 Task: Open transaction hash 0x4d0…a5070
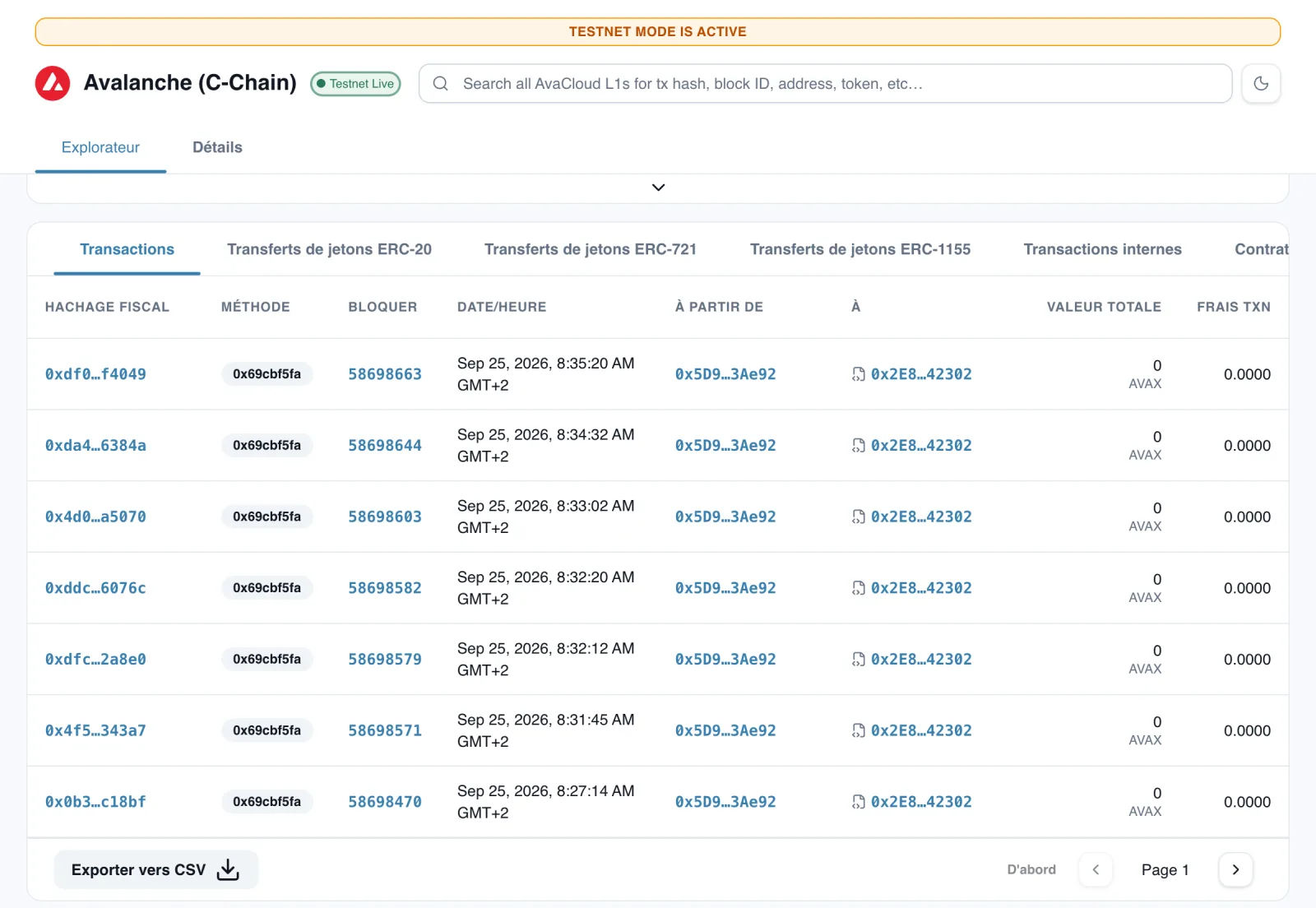(x=95, y=517)
